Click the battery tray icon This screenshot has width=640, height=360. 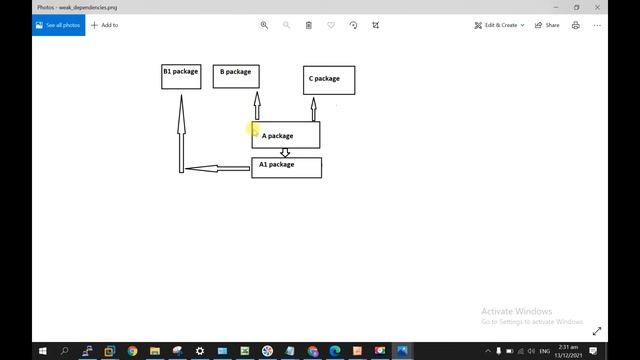click(x=509, y=351)
